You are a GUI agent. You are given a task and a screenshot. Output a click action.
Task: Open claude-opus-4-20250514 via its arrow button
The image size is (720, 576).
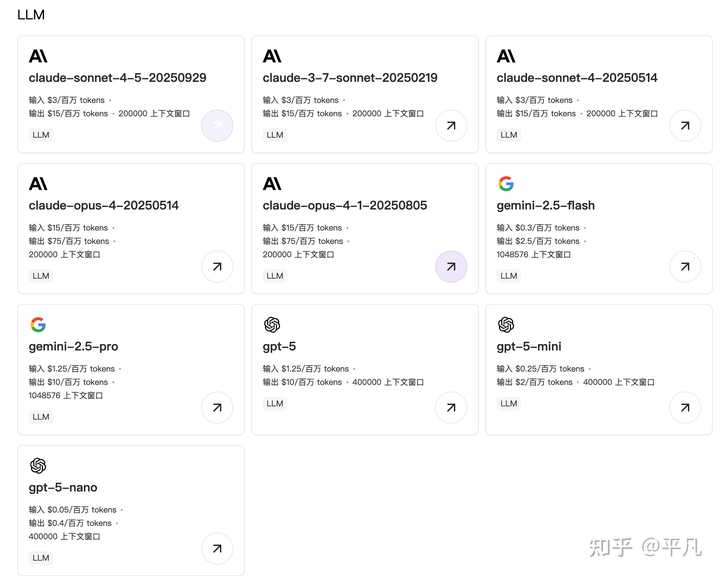217,267
